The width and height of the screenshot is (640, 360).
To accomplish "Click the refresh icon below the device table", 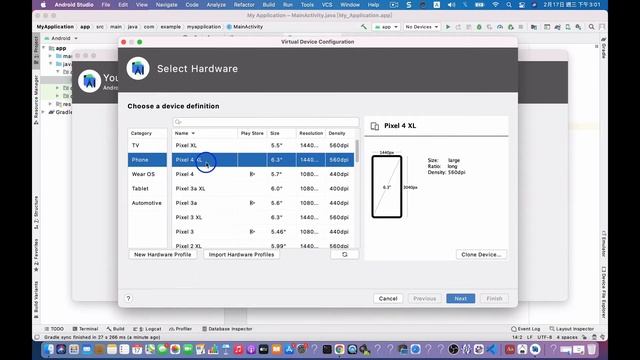I will pyautogui.click(x=344, y=254).
